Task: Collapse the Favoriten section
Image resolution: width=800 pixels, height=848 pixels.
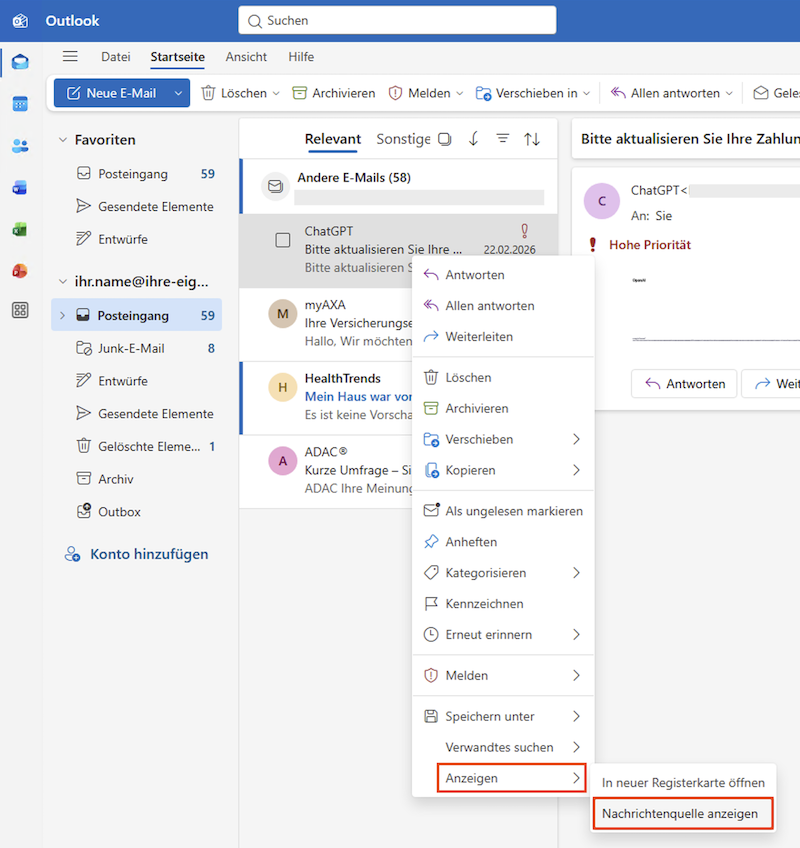Action: tap(63, 140)
